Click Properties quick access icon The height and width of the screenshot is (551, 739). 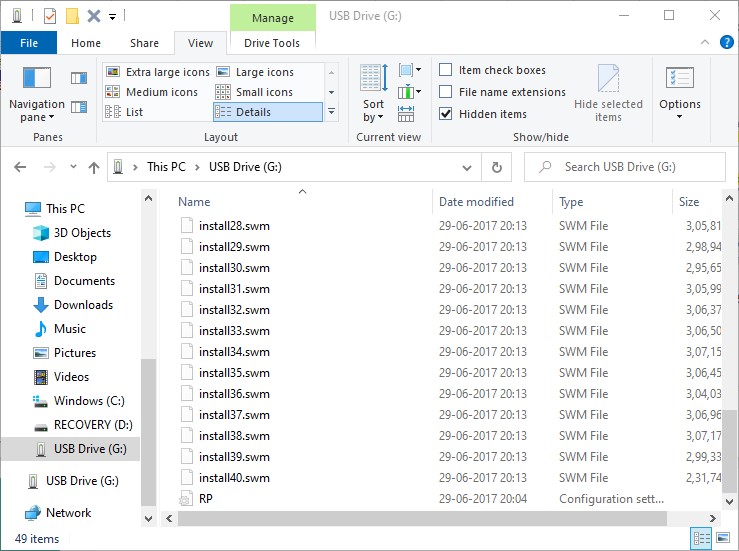tap(50, 16)
